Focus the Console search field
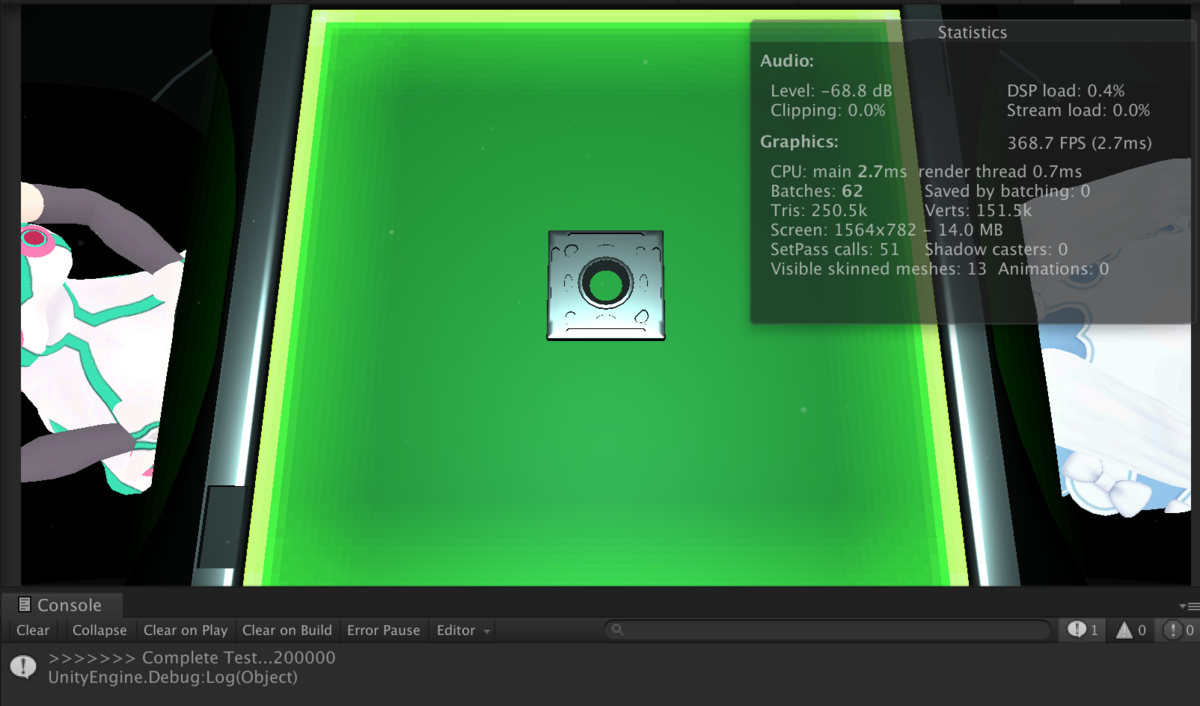 click(827, 630)
